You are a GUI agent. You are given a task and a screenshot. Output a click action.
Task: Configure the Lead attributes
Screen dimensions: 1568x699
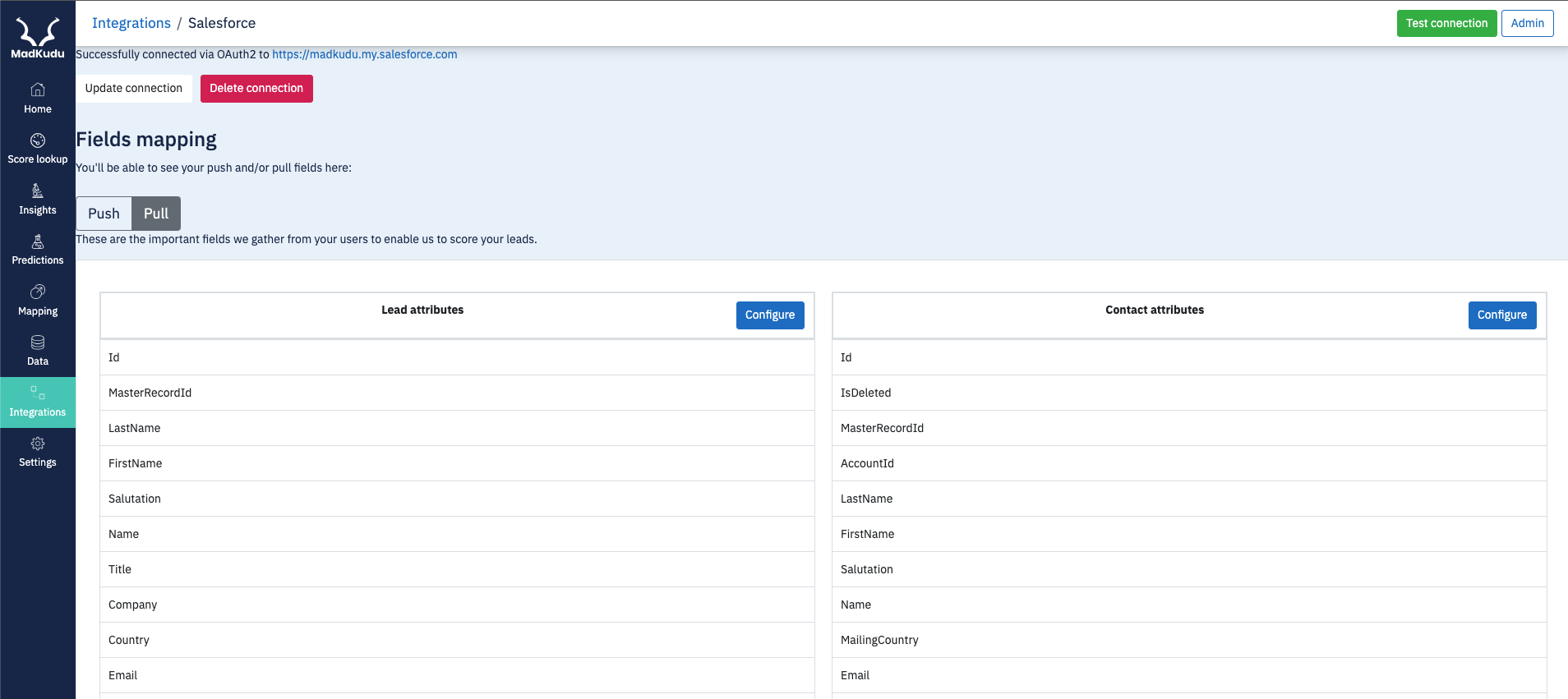[x=770, y=315]
